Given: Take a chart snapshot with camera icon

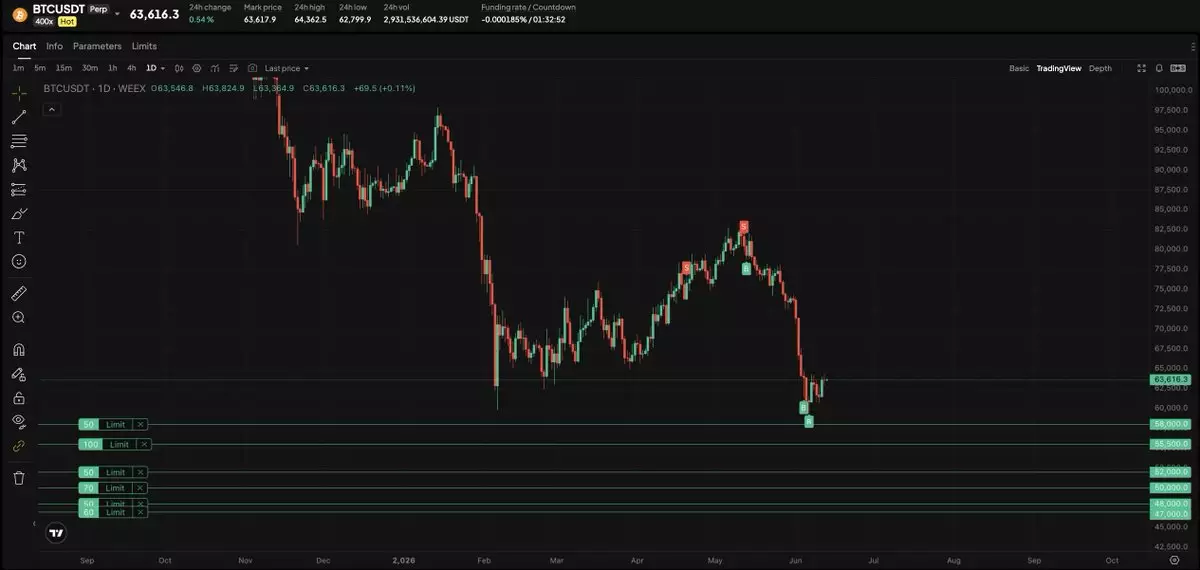Looking at the screenshot, I should click(252, 68).
